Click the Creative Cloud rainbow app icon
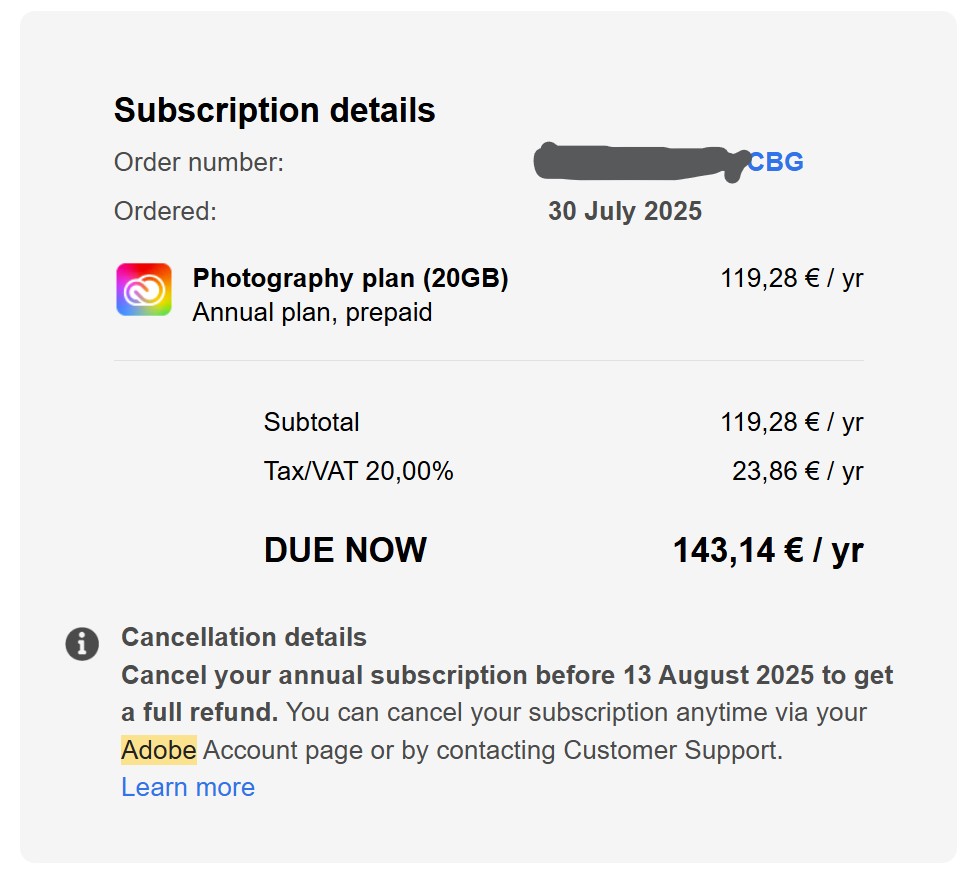The width and height of the screenshot is (973, 879). (143, 290)
